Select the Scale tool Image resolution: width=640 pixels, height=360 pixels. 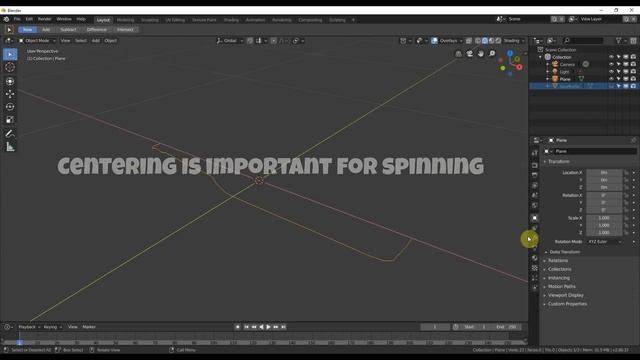[x=10, y=120]
